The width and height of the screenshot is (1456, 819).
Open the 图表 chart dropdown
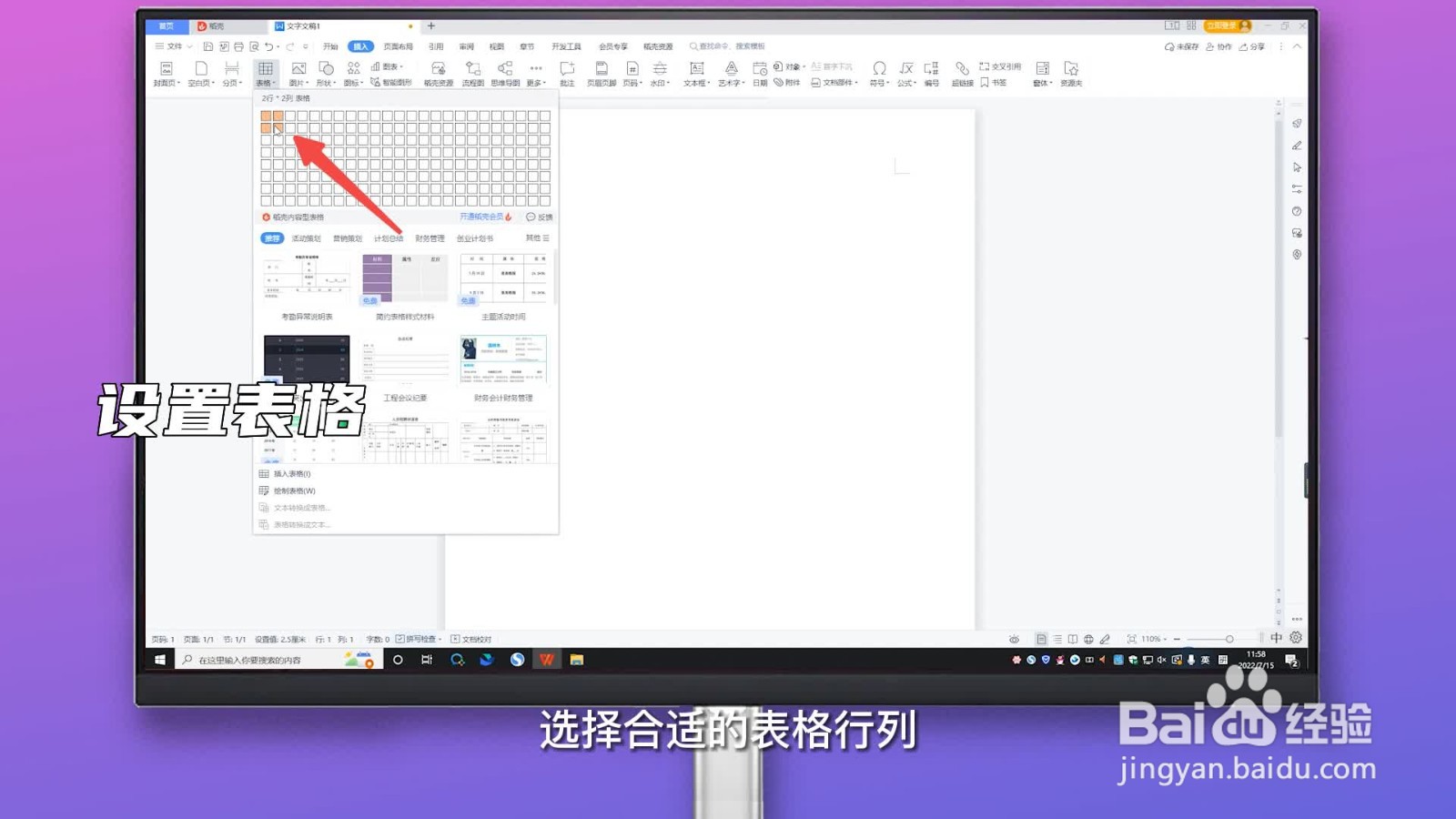coord(387,66)
